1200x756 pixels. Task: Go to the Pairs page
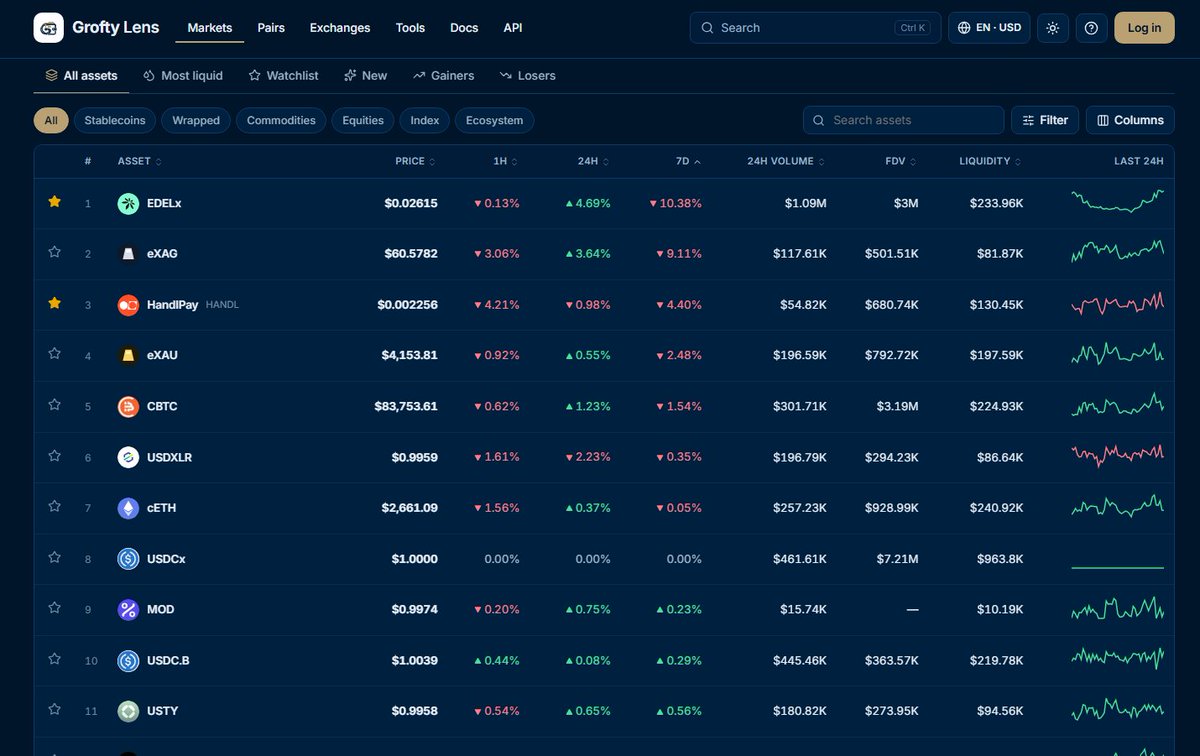(x=271, y=28)
